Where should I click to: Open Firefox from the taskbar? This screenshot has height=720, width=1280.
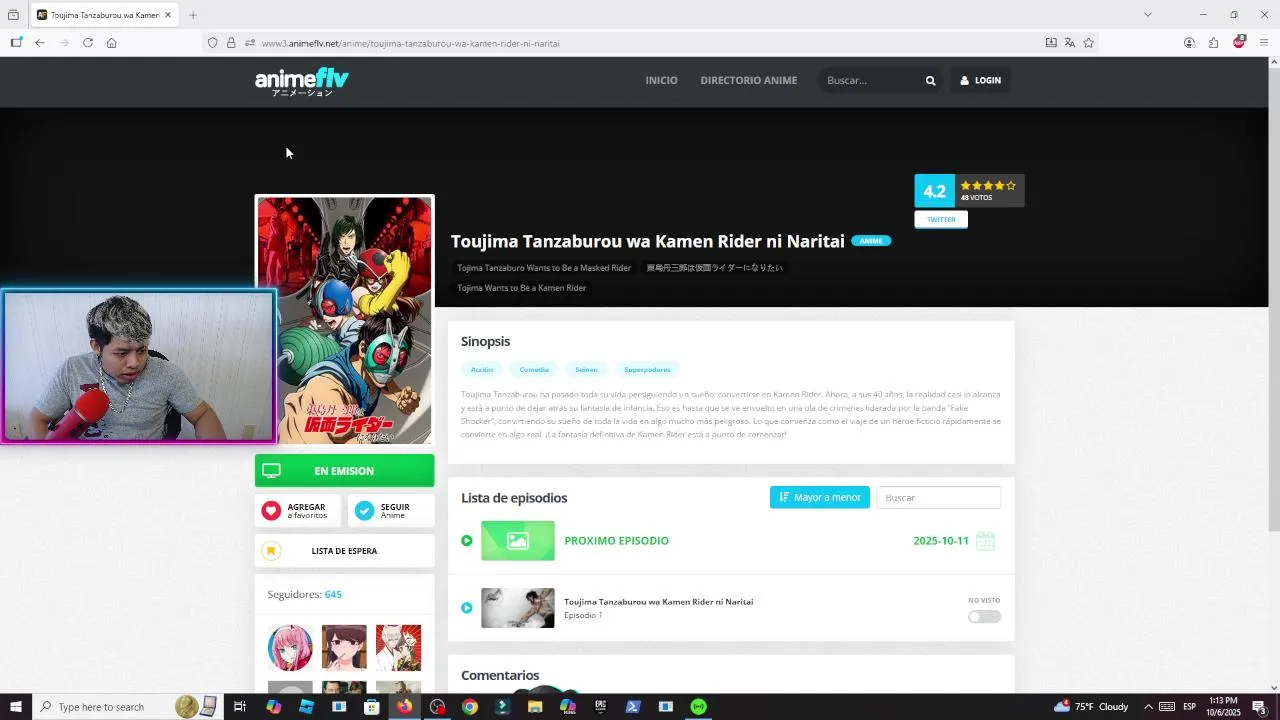404,707
